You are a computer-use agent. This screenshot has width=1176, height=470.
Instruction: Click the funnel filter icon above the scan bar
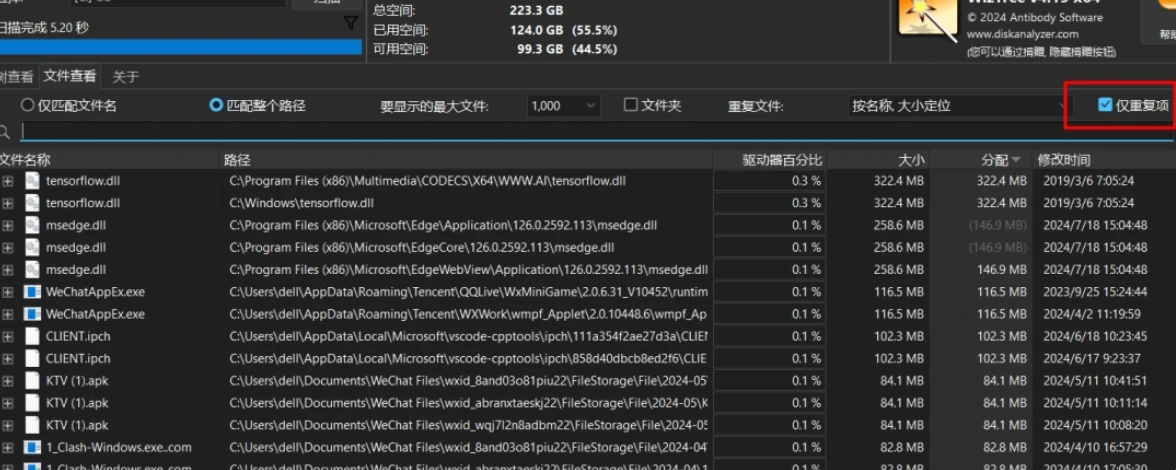[350, 23]
